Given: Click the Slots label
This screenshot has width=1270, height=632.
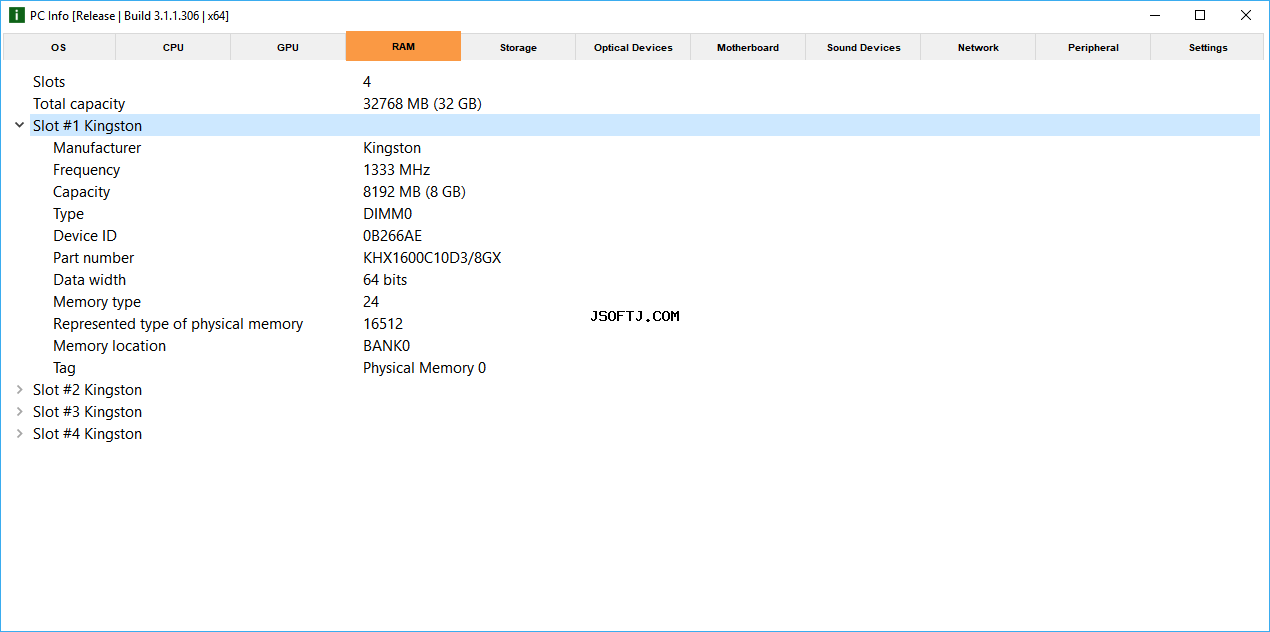Looking at the screenshot, I should tap(49, 82).
